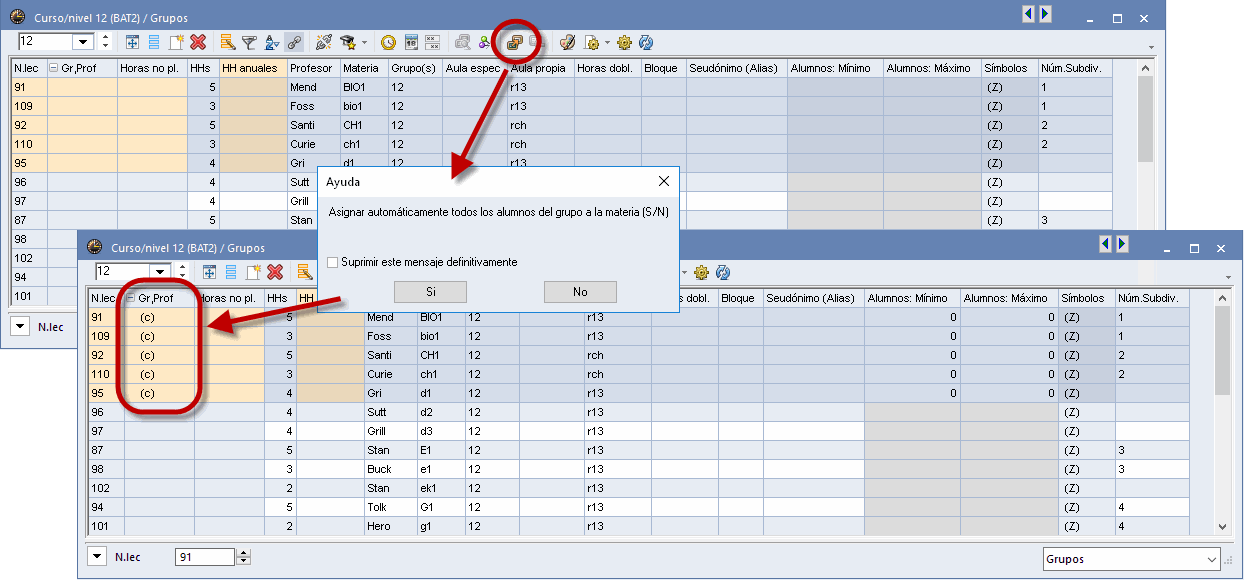Click the new record icon in front window toolbar
This screenshot has width=1244, height=580.
(x=253, y=272)
